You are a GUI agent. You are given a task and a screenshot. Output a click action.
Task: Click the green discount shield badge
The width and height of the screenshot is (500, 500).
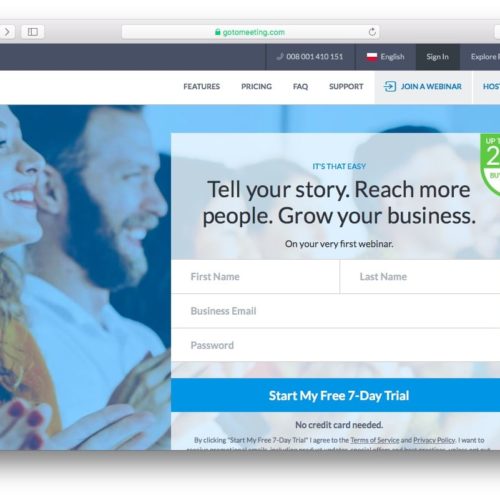pyautogui.click(x=490, y=164)
